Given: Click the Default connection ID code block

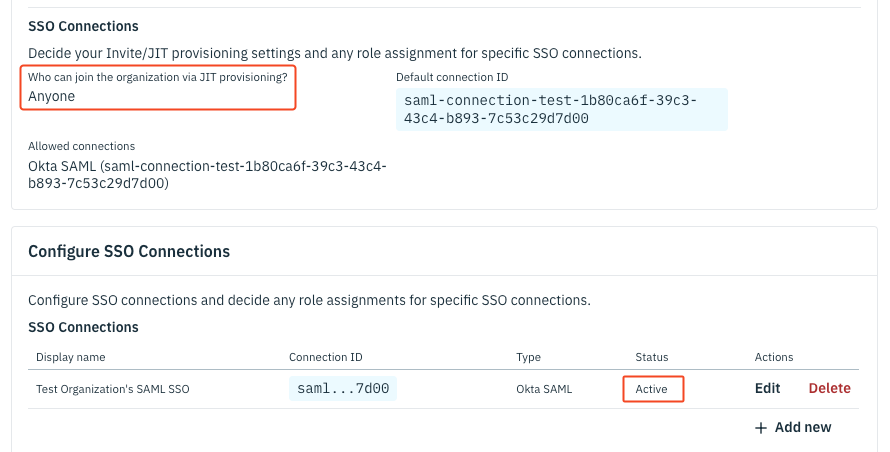Looking at the screenshot, I should click(561, 110).
